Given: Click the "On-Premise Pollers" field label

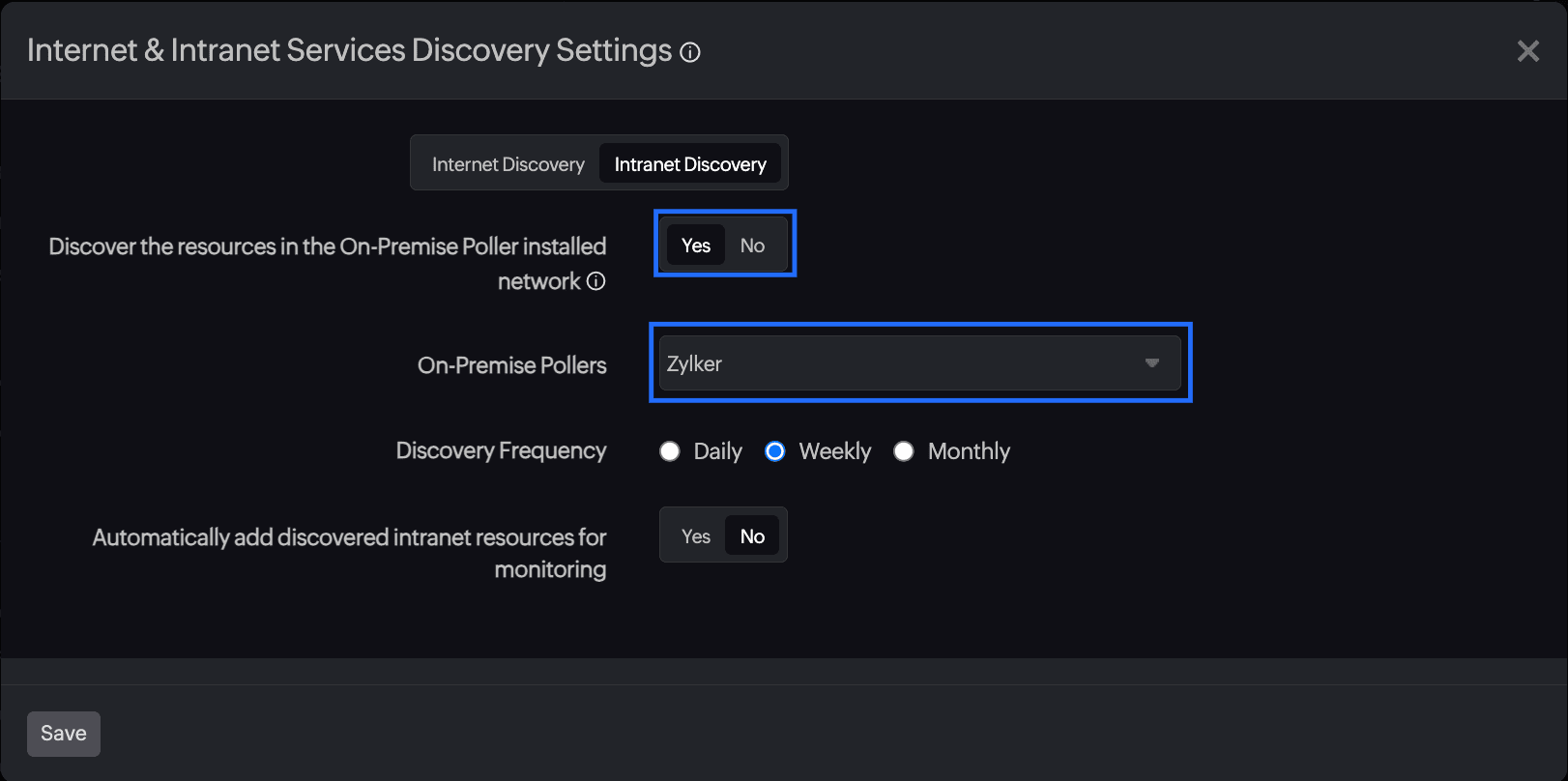Looking at the screenshot, I should (511, 365).
